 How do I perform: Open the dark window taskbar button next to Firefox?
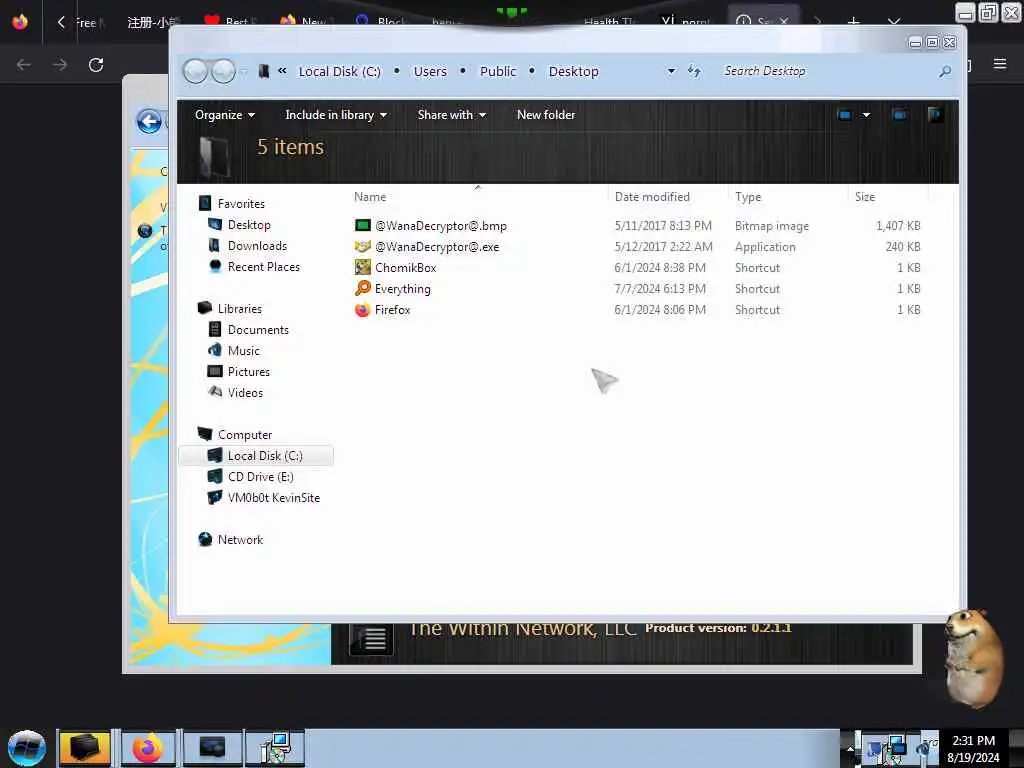[x=212, y=748]
